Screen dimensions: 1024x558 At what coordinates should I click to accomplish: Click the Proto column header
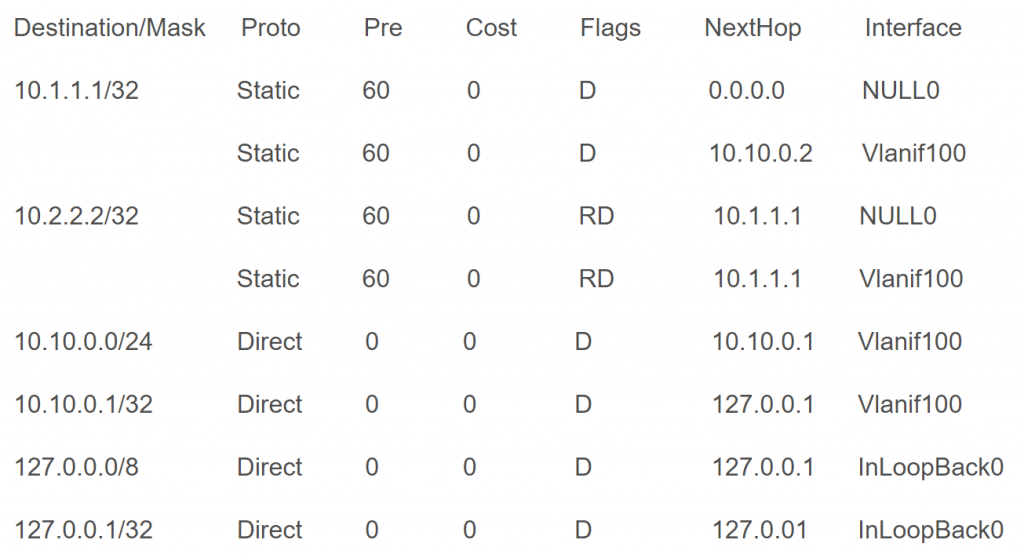[x=270, y=28]
